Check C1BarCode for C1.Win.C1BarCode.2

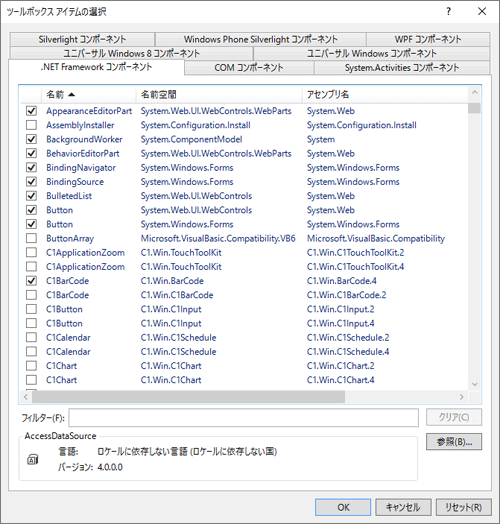[x=31, y=295]
